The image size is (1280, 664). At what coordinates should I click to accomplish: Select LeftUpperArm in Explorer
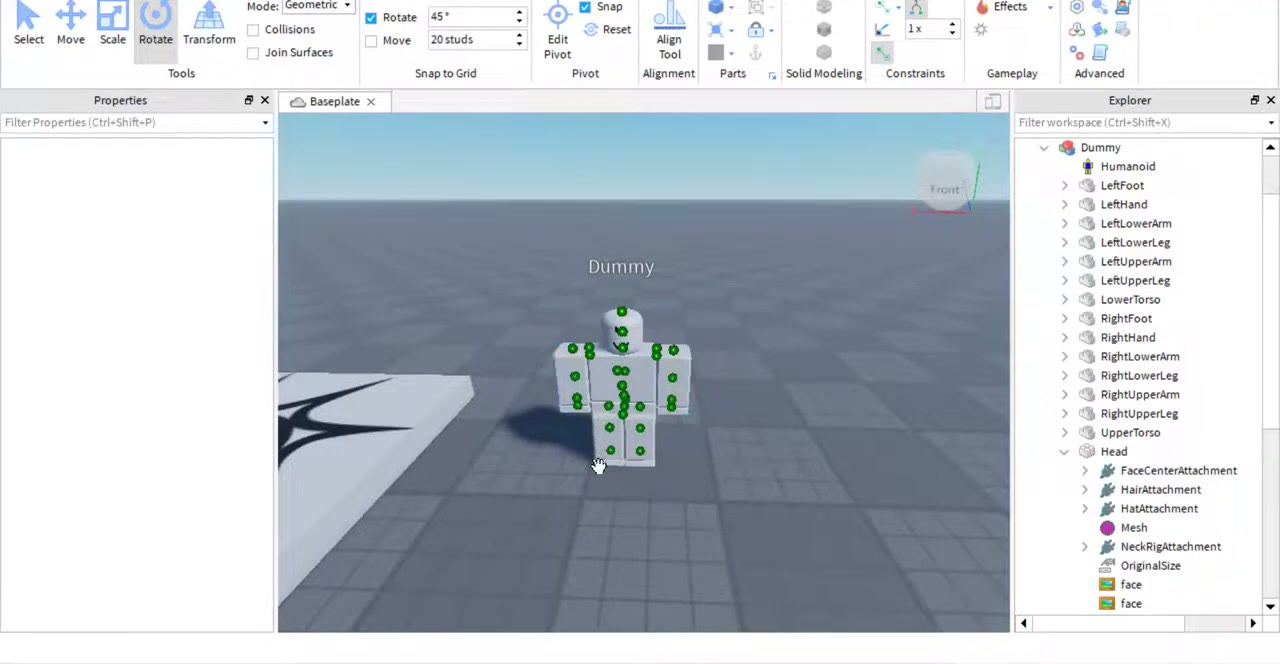tap(1135, 262)
